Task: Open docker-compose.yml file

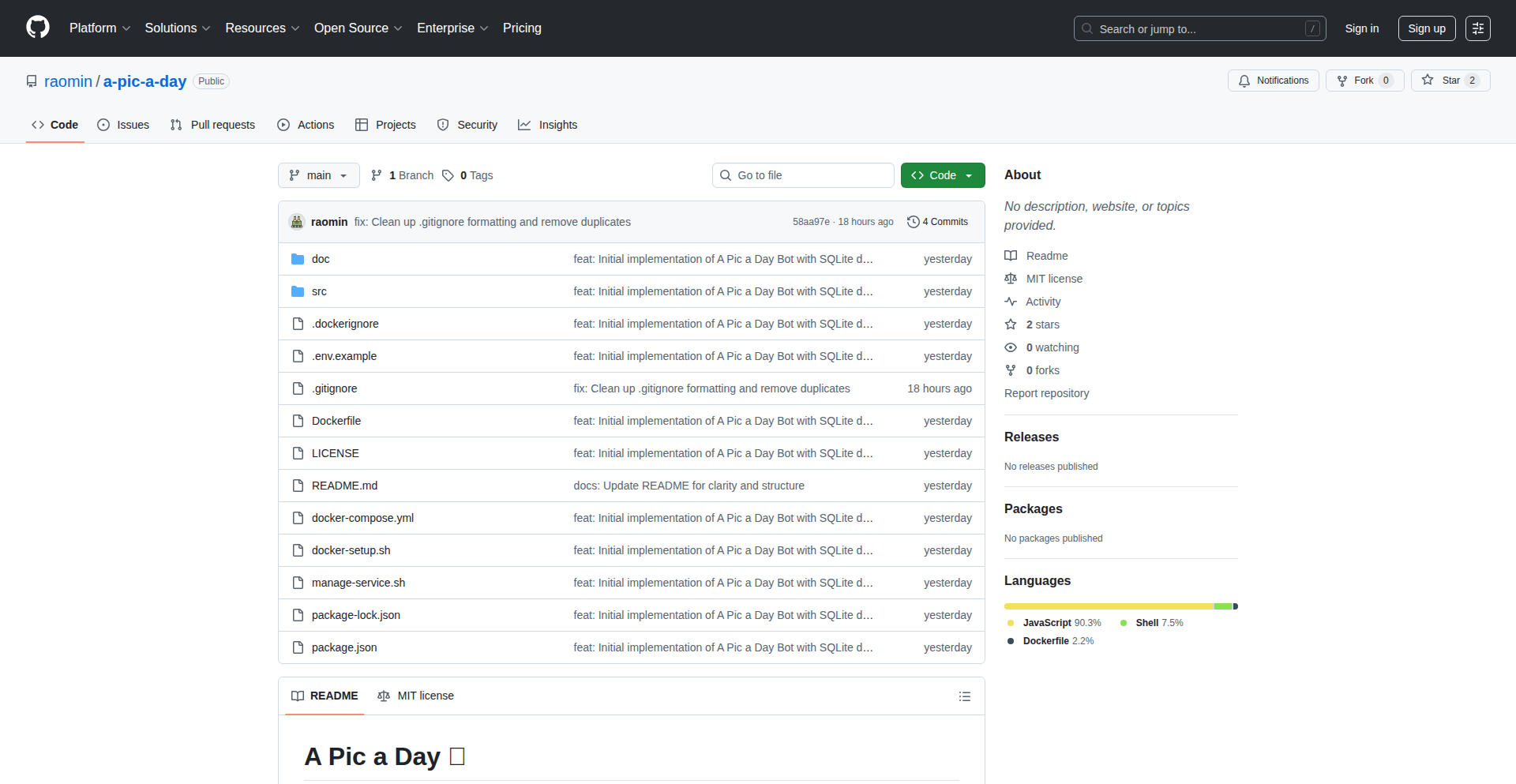Action: (362, 518)
